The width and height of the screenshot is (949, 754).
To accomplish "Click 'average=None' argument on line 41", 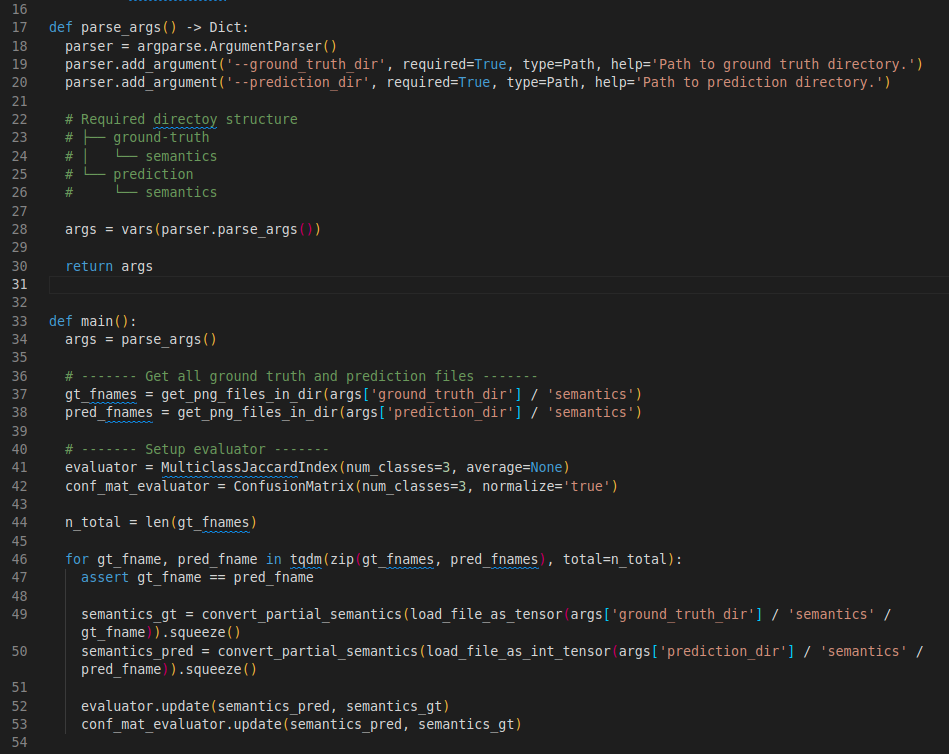I will coord(514,467).
